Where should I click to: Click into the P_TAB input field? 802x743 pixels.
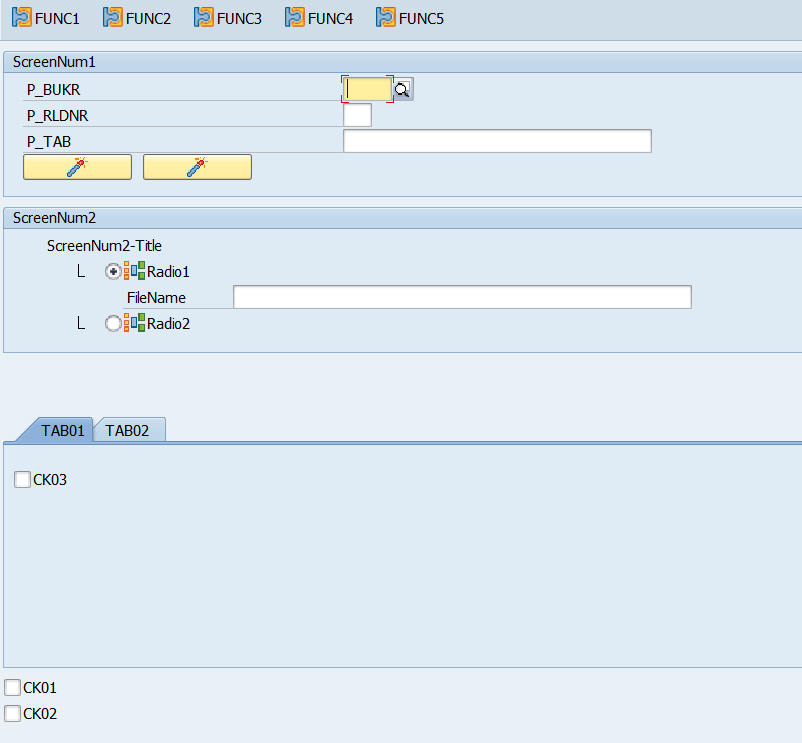(x=497, y=141)
